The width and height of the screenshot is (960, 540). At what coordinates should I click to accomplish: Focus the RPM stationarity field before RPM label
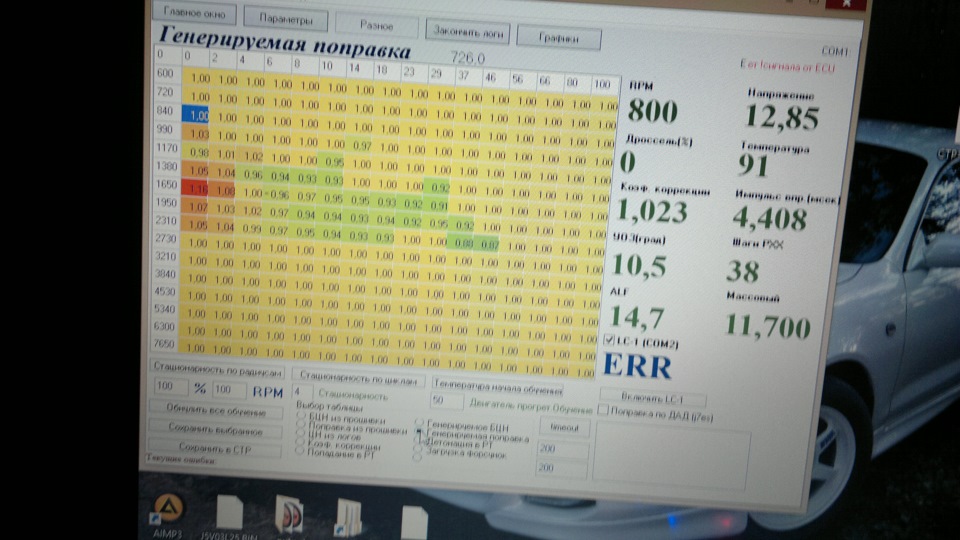(229, 389)
